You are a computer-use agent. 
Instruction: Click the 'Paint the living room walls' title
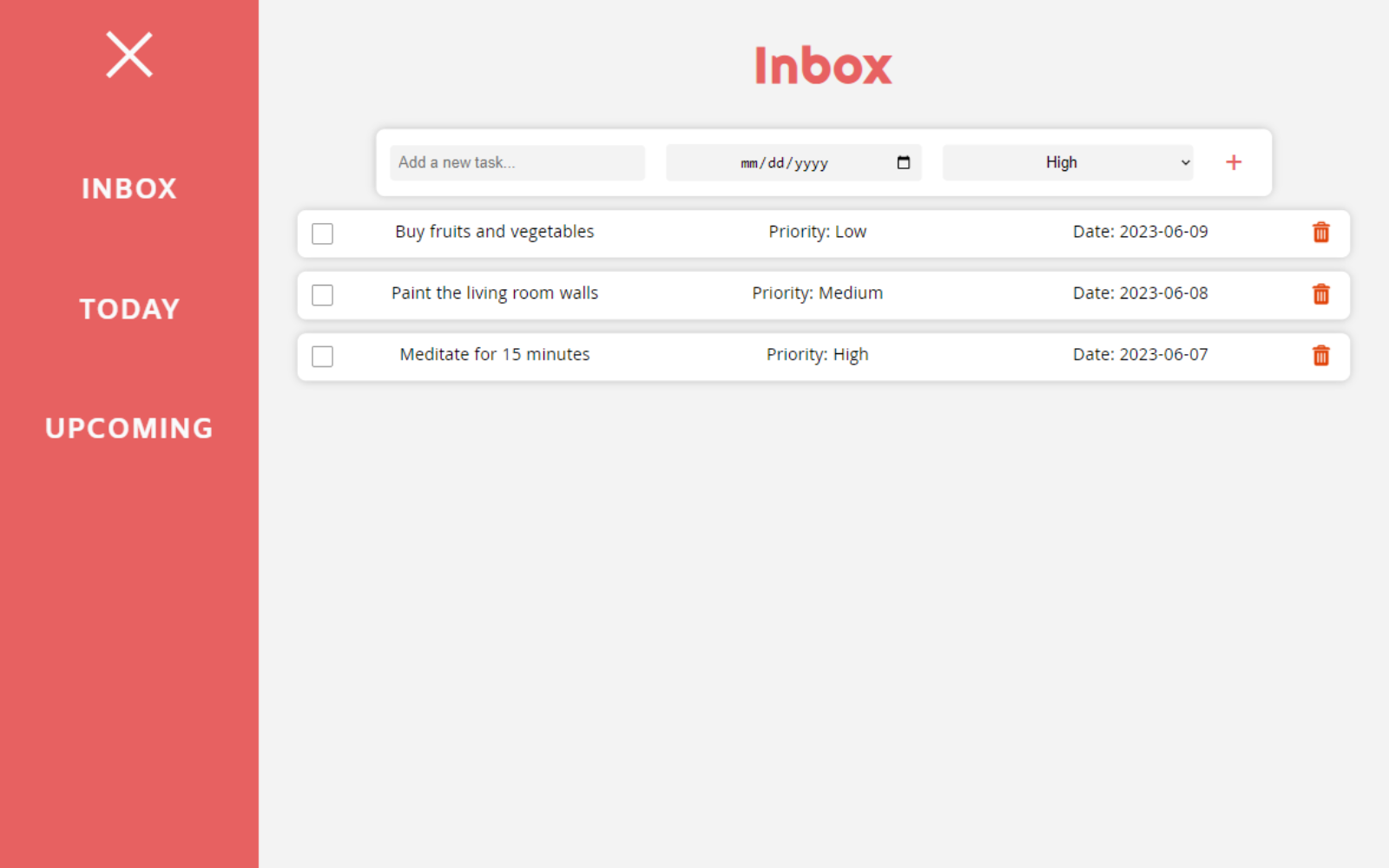point(495,293)
